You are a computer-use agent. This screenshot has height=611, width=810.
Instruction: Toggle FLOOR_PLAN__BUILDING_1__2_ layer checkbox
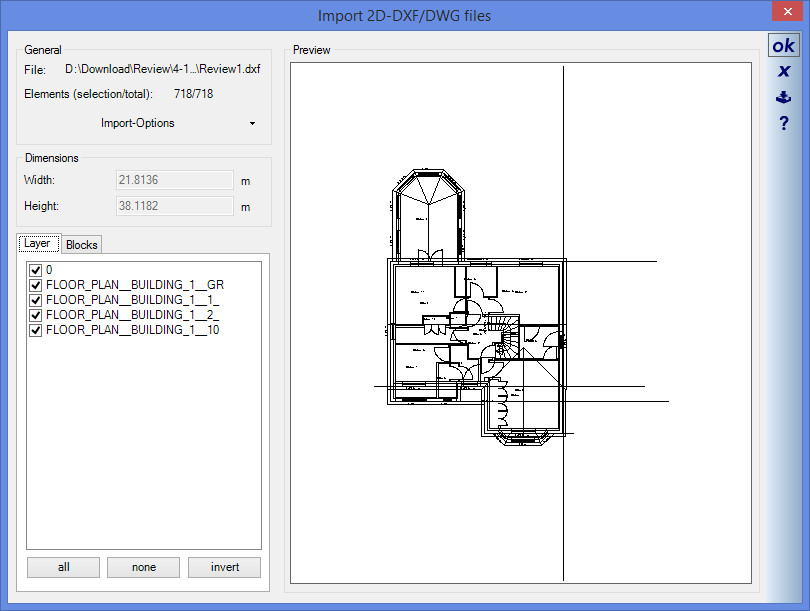35,315
